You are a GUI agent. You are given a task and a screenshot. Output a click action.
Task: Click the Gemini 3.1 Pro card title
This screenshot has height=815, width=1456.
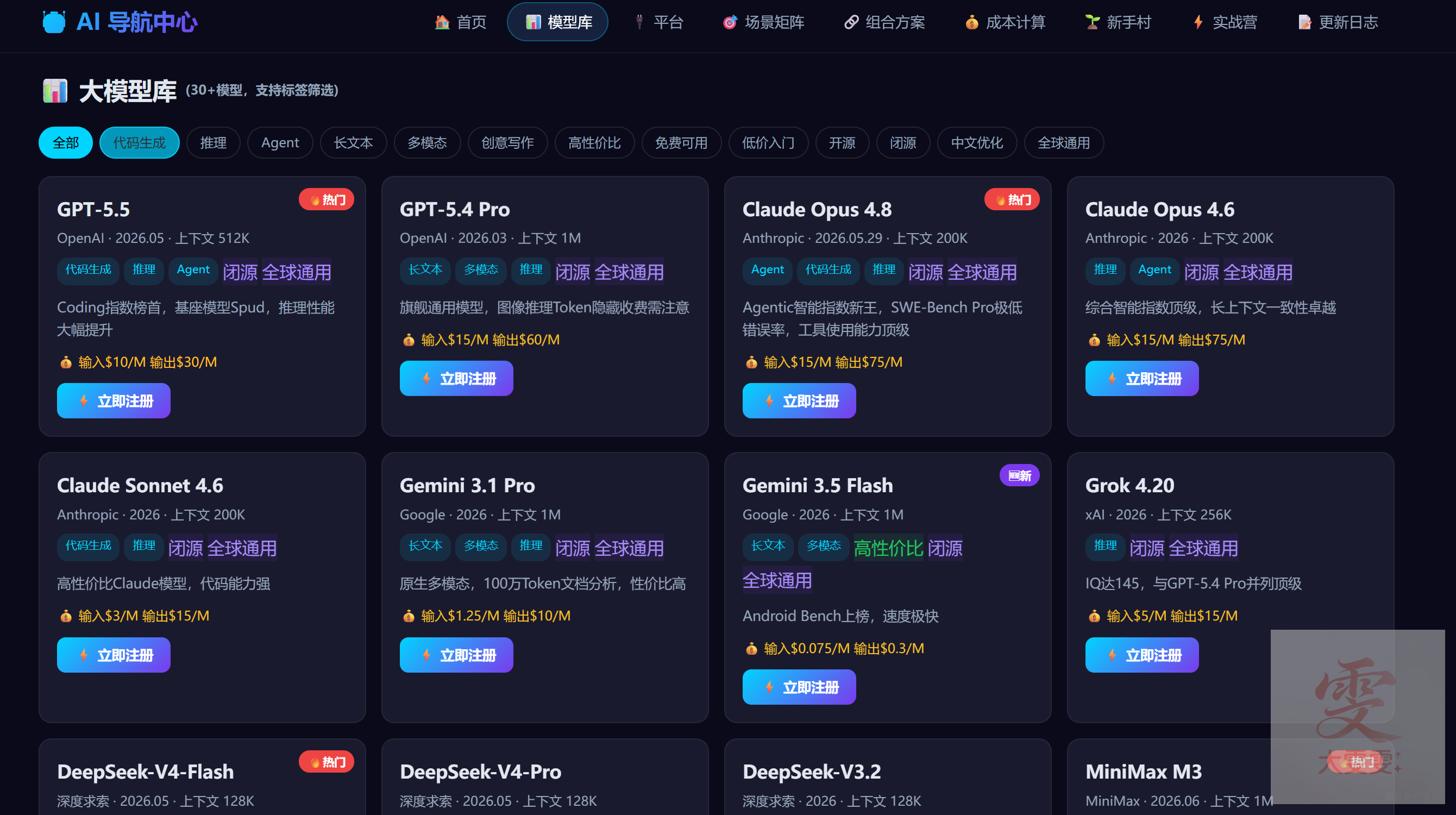[467, 486]
